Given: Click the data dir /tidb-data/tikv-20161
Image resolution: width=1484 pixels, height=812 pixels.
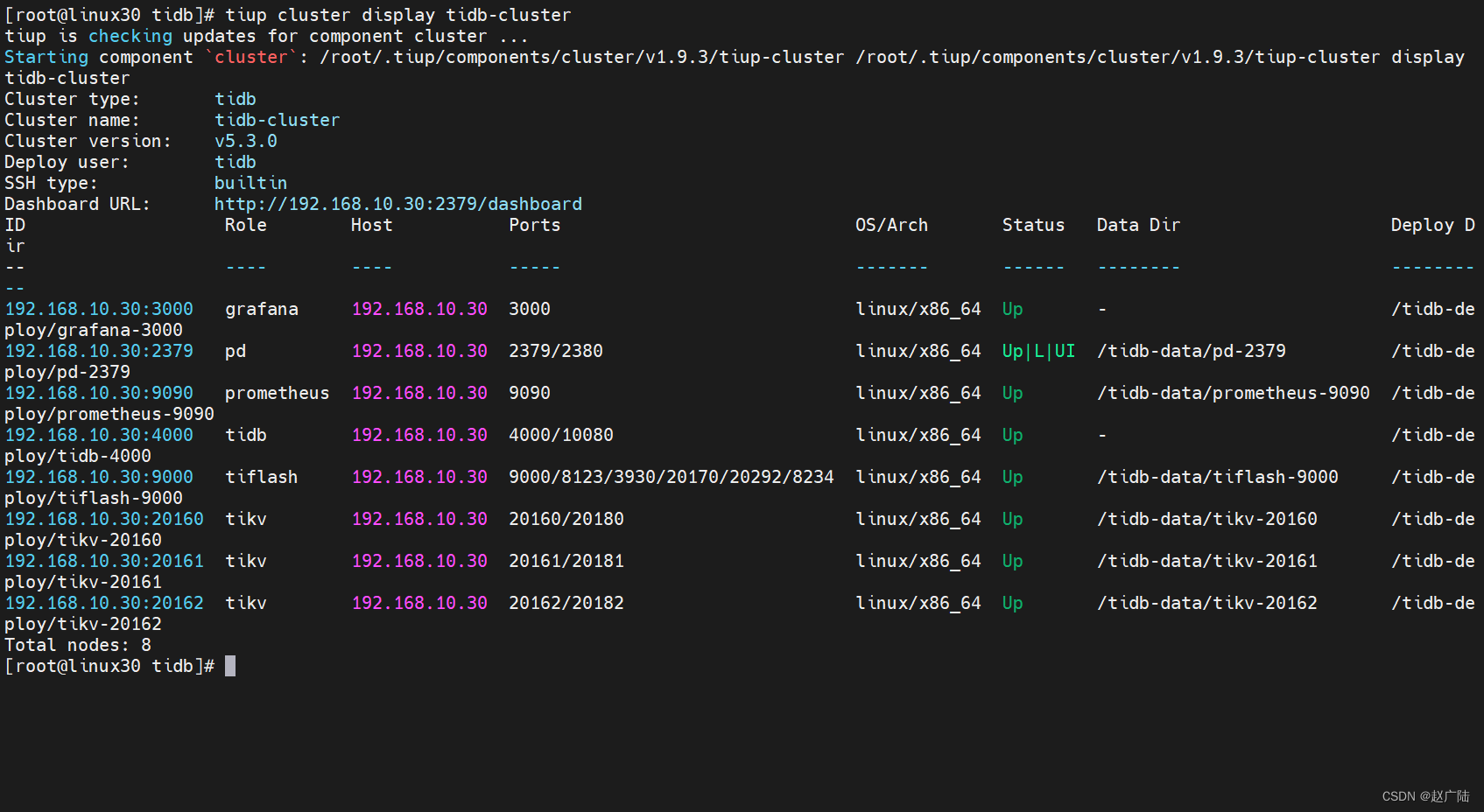Looking at the screenshot, I should [x=1207, y=561].
